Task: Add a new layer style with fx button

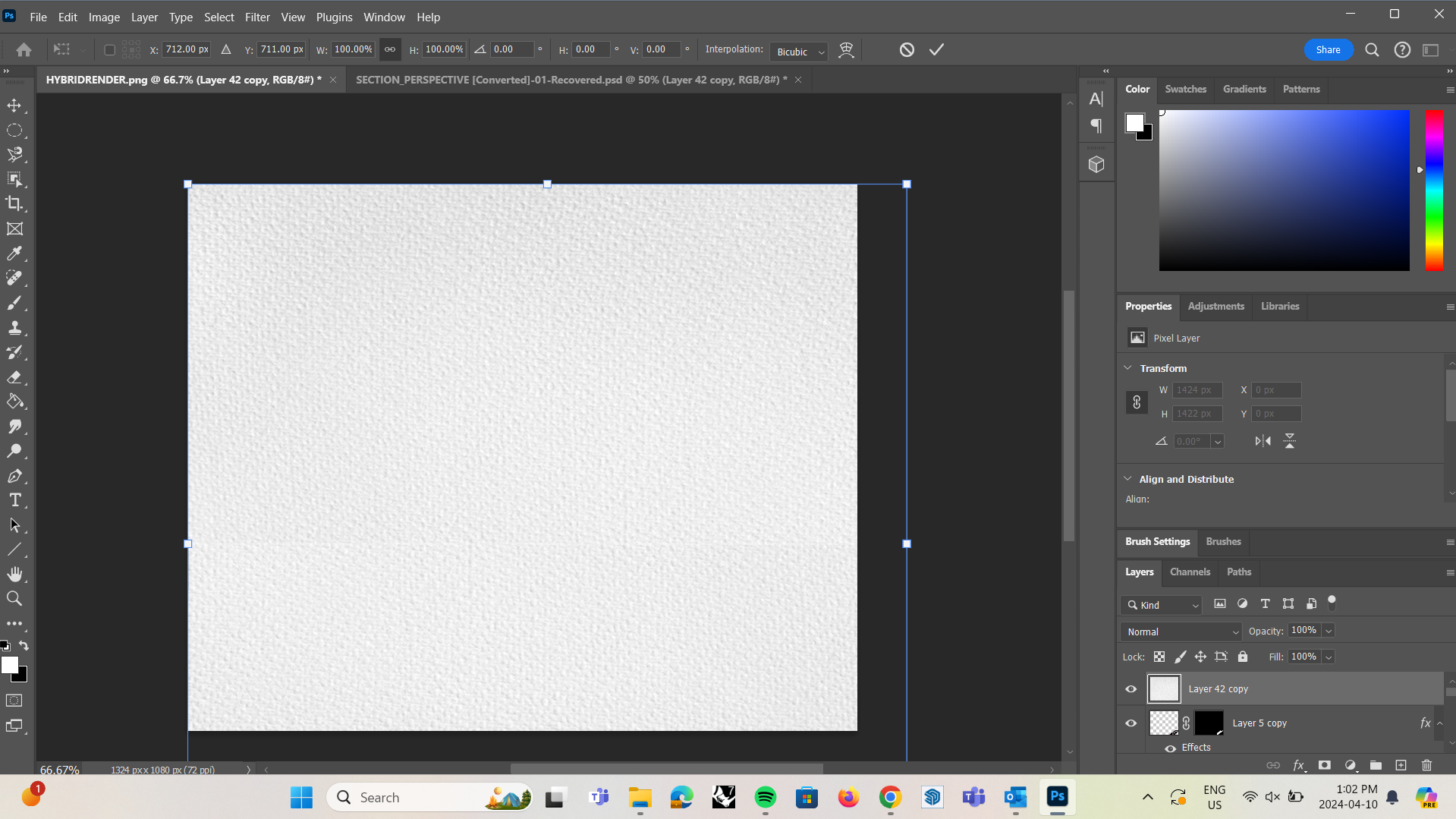Action: tap(1299, 765)
